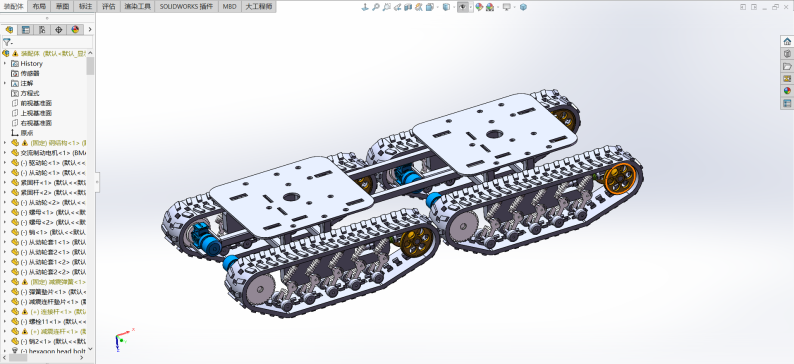Open the feature tree filter dropdown
Viewport: 794px width, 364px height.
[8, 43]
